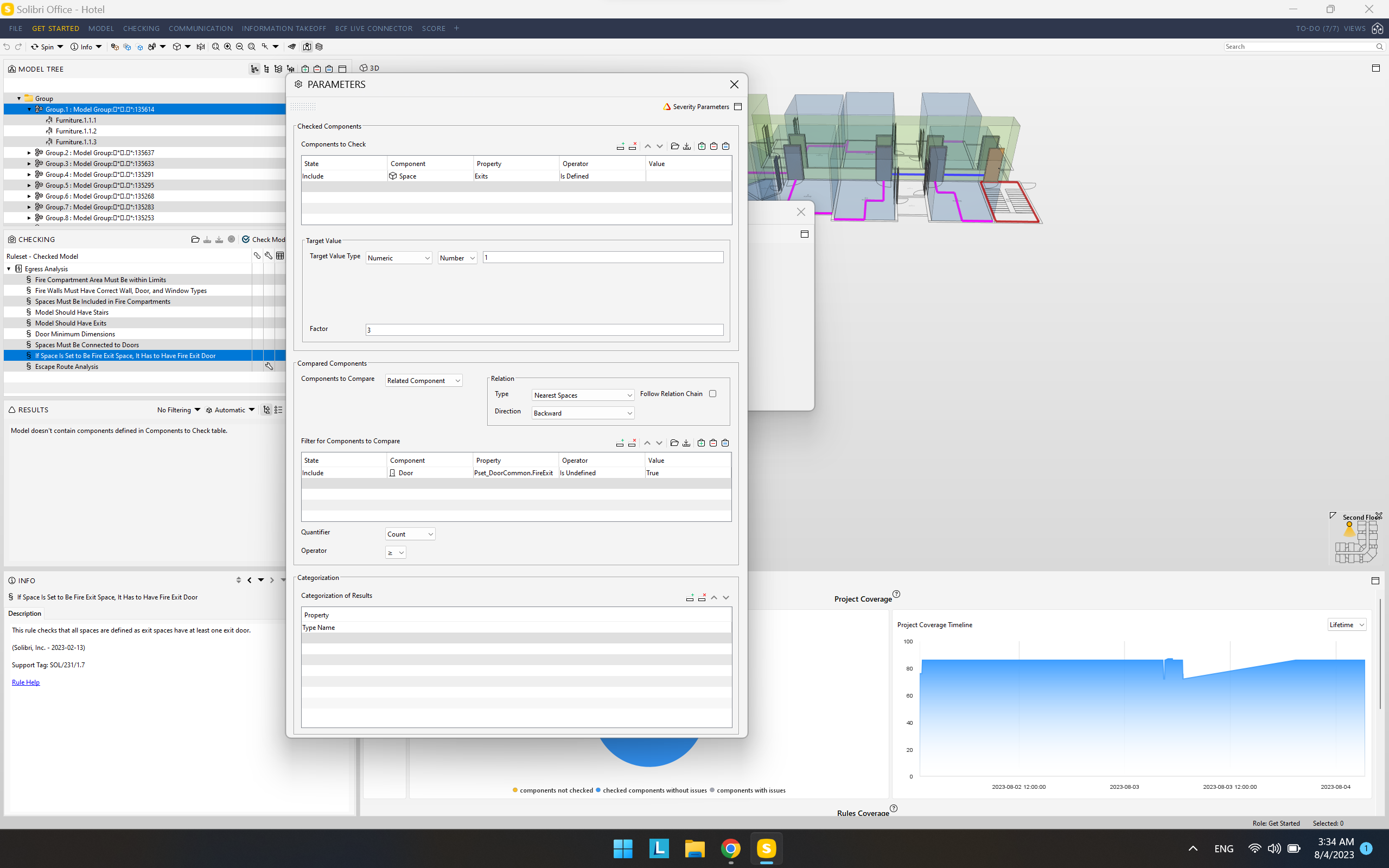Open the Operator ≥ dropdown

(396, 552)
